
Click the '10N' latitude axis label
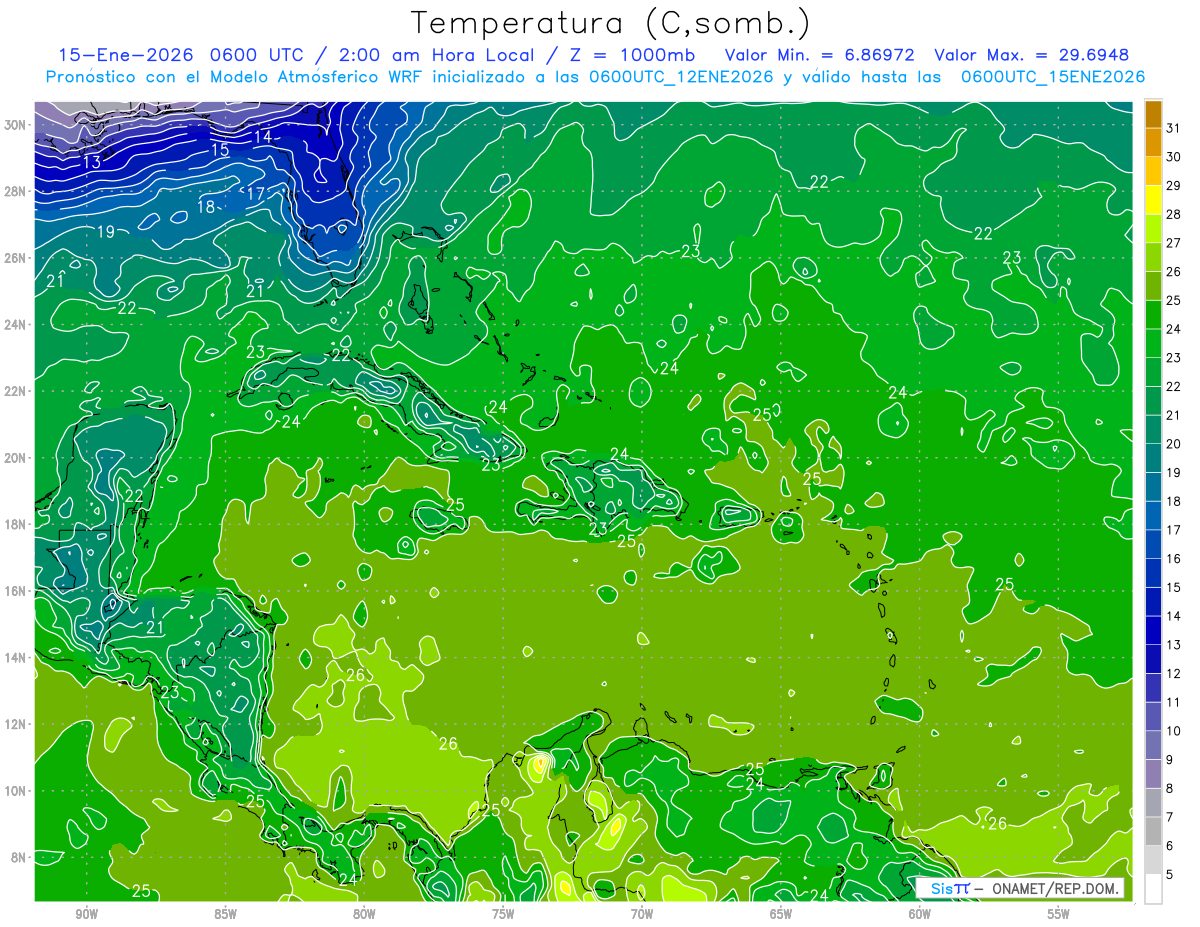(x=16, y=790)
